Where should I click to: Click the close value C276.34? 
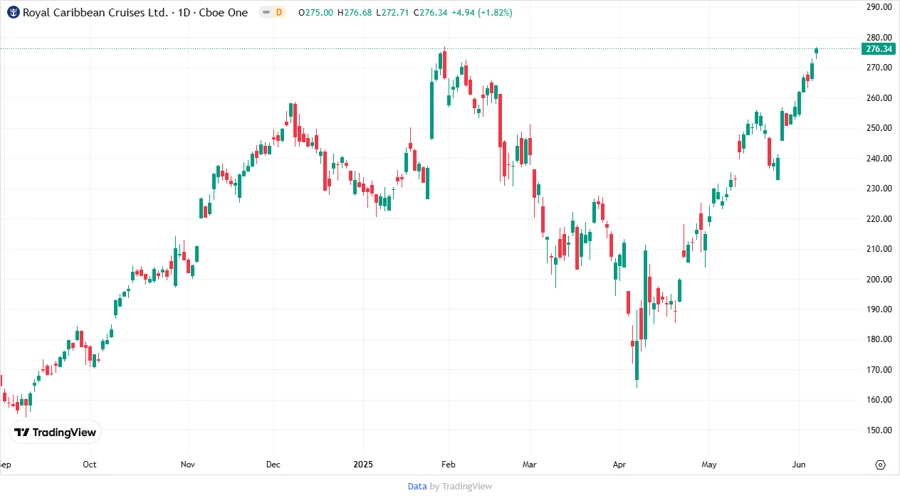pyautogui.click(x=430, y=12)
